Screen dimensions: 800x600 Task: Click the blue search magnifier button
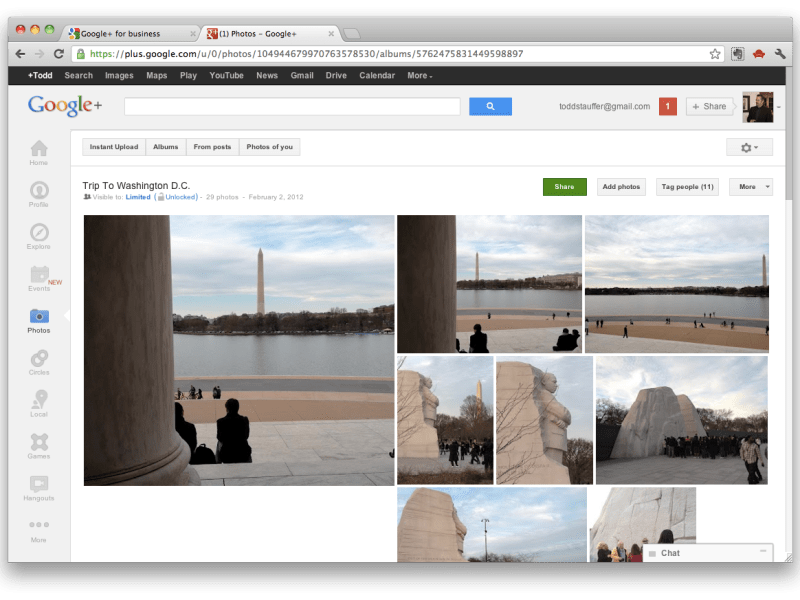click(490, 106)
